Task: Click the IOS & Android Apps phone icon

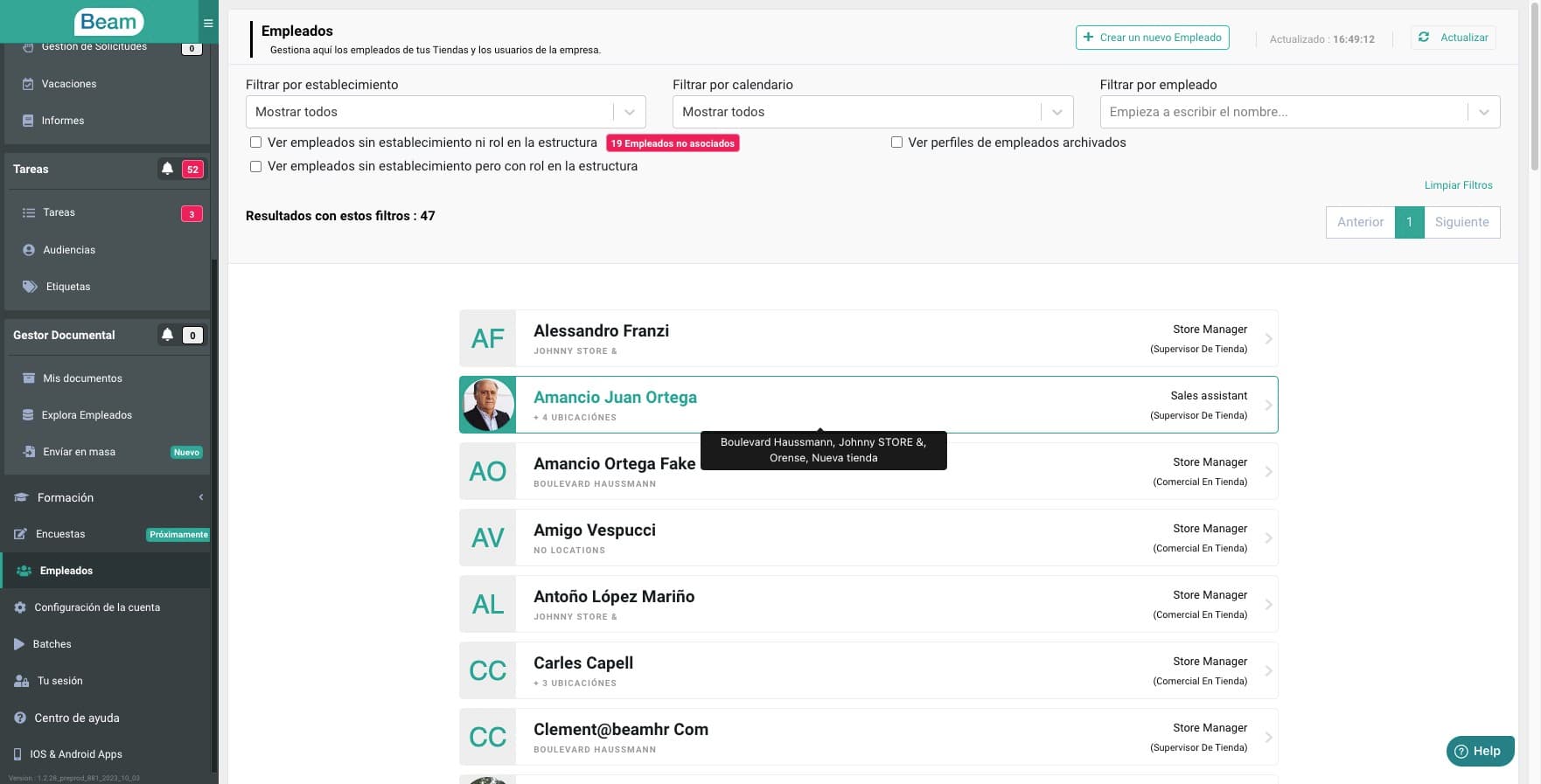Action: click(17, 754)
